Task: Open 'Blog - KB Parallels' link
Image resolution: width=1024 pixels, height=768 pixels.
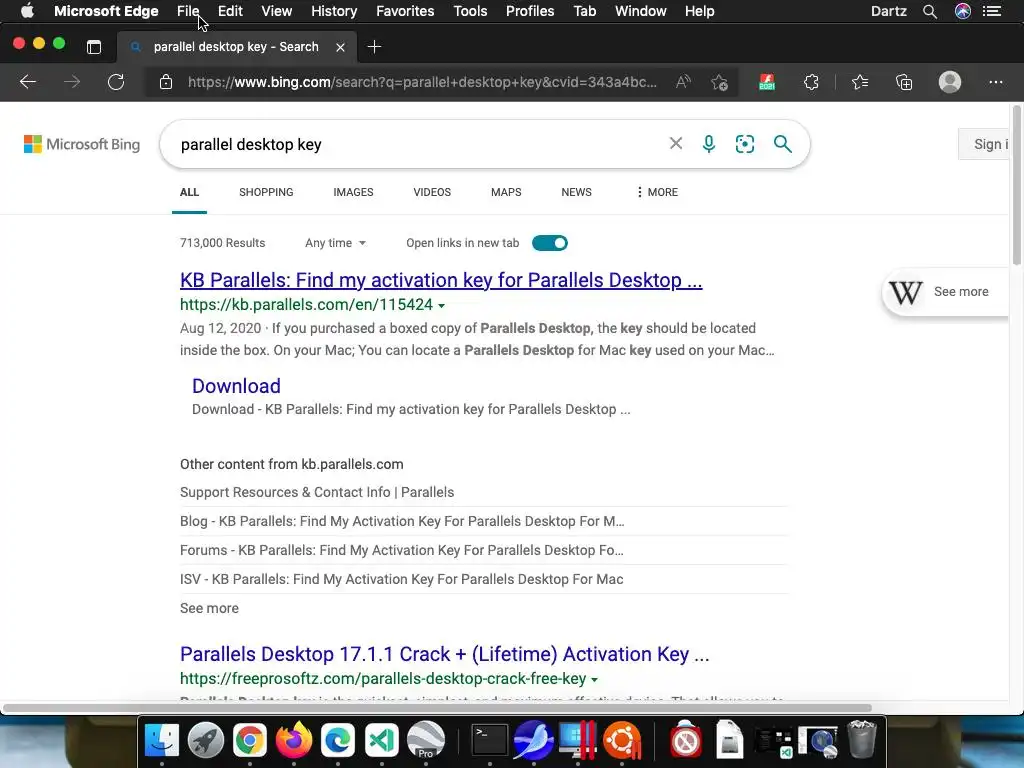Action: click(402, 521)
